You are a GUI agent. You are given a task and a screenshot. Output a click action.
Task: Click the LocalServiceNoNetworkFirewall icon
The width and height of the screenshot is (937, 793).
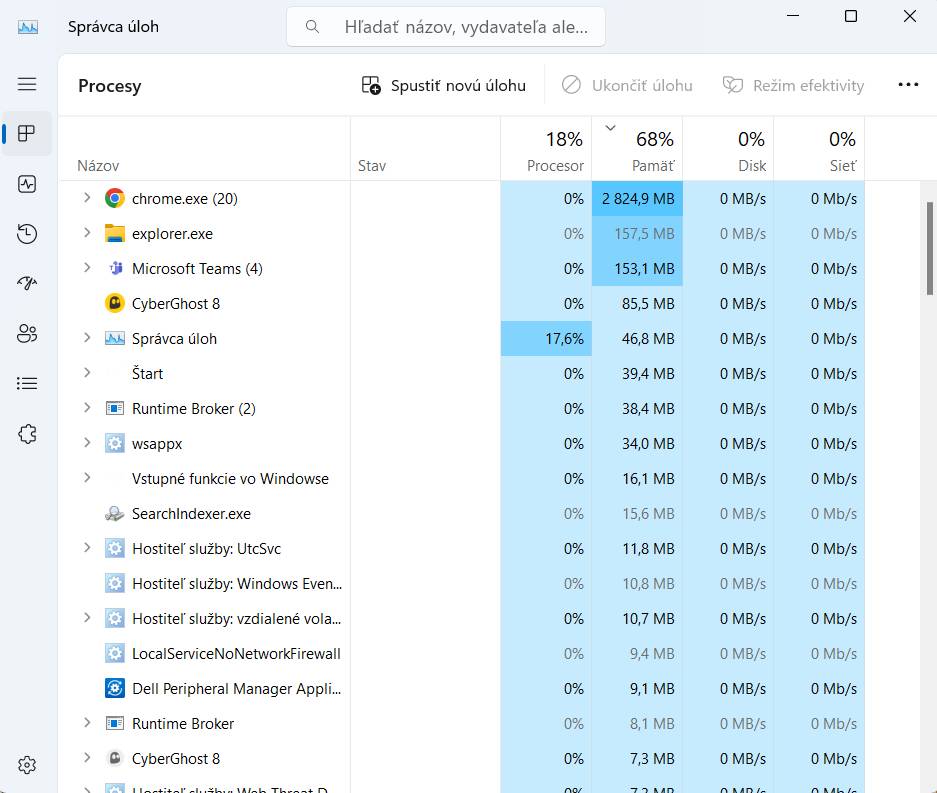coord(115,654)
